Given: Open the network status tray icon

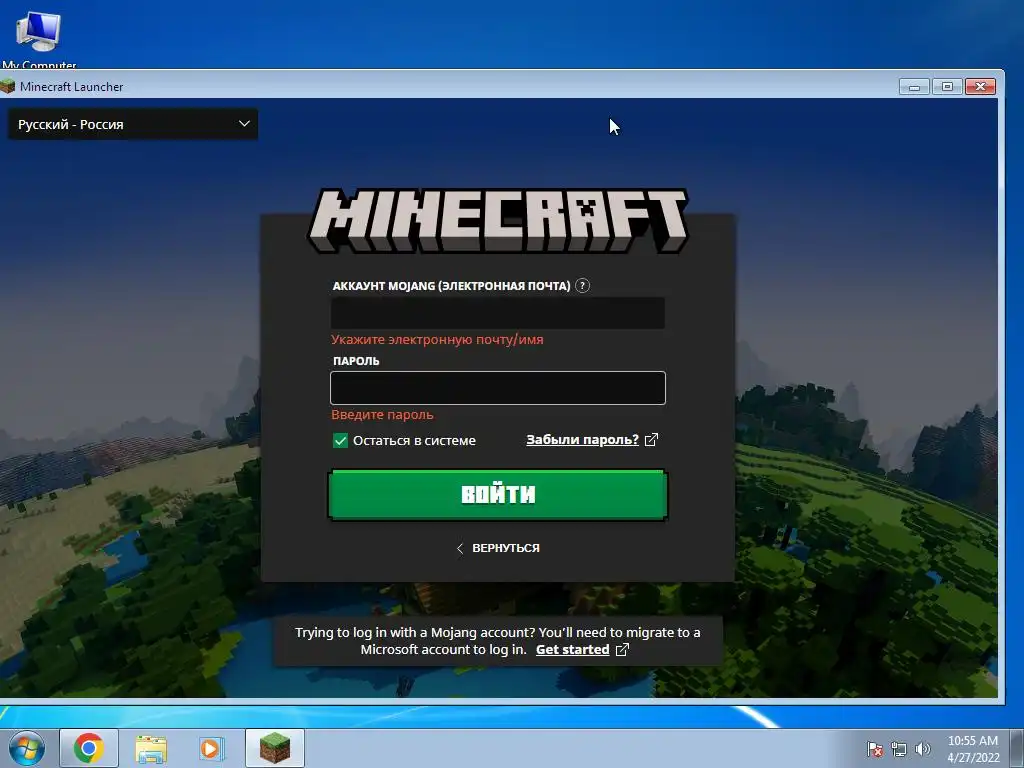Looking at the screenshot, I should point(899,749).
